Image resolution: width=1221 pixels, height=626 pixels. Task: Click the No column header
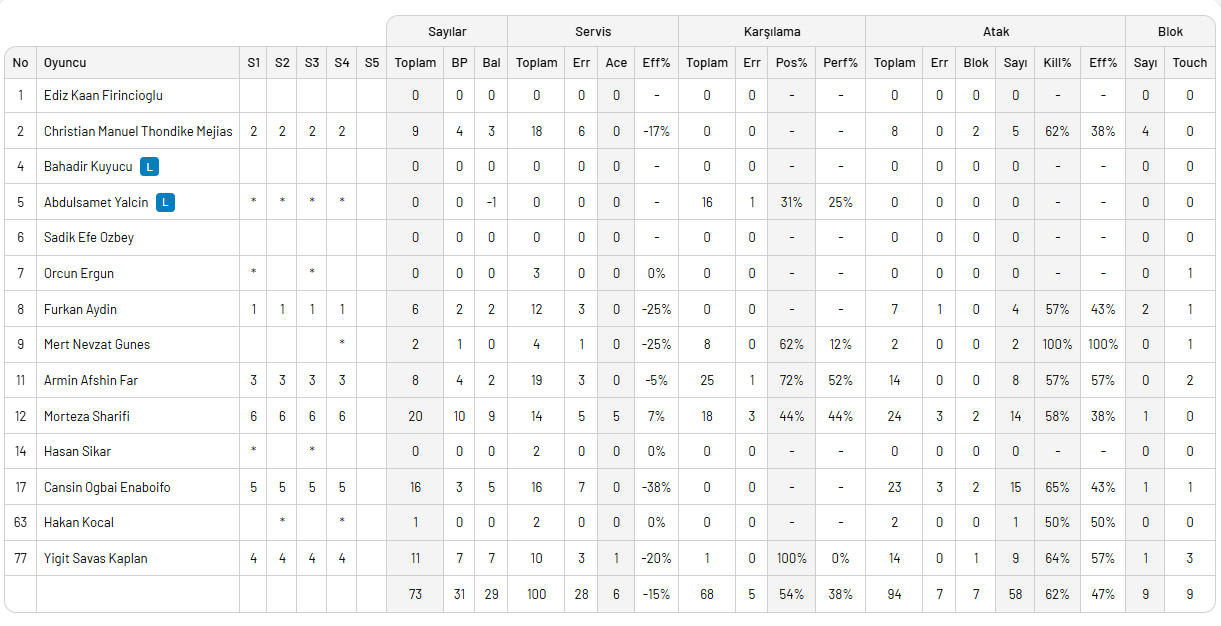[x=20, y=63]
